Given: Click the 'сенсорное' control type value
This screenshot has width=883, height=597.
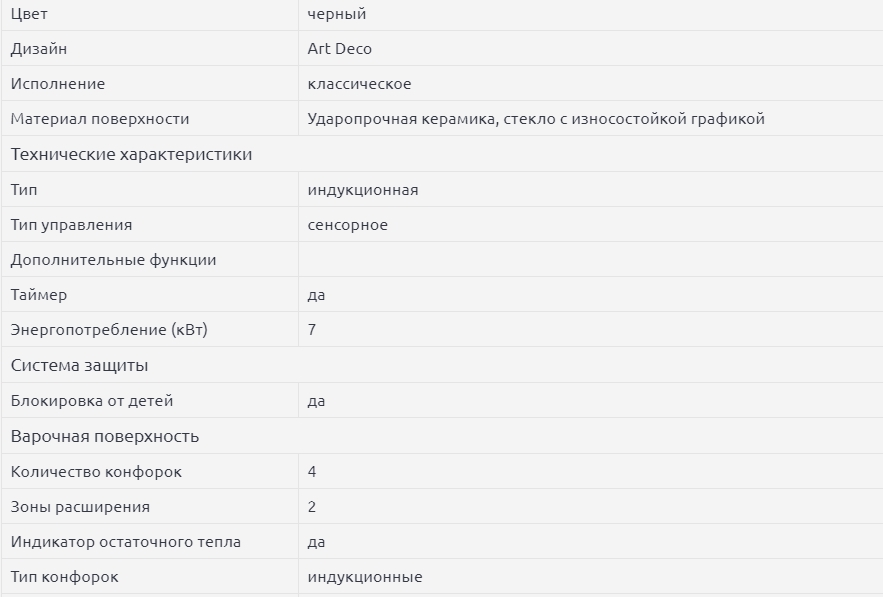Looking at the screenshot, I should tap(348, 225).
